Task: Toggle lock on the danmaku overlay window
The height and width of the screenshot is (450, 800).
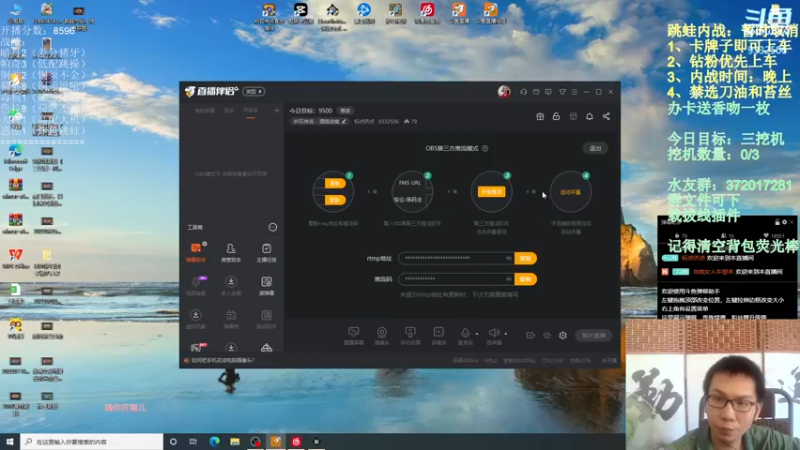Action: [x=777, y=222]
